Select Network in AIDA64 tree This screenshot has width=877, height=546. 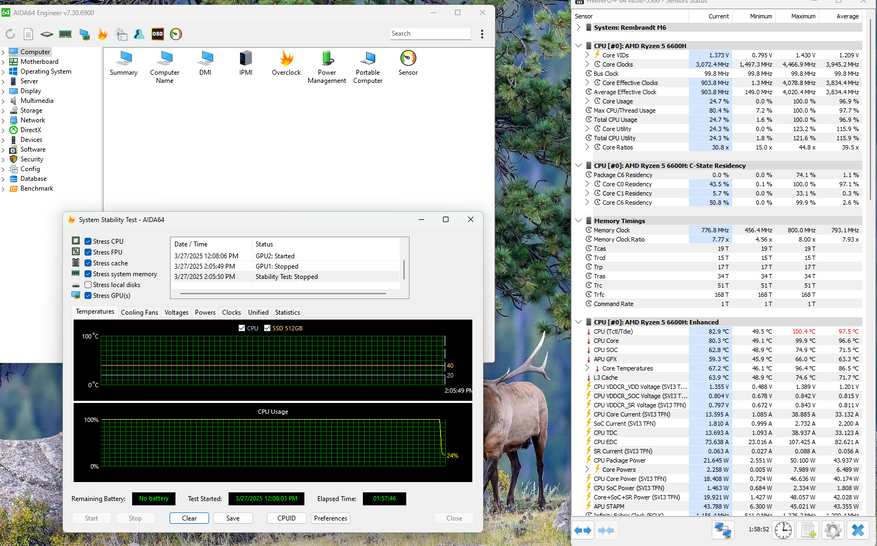tap(33, 120)
